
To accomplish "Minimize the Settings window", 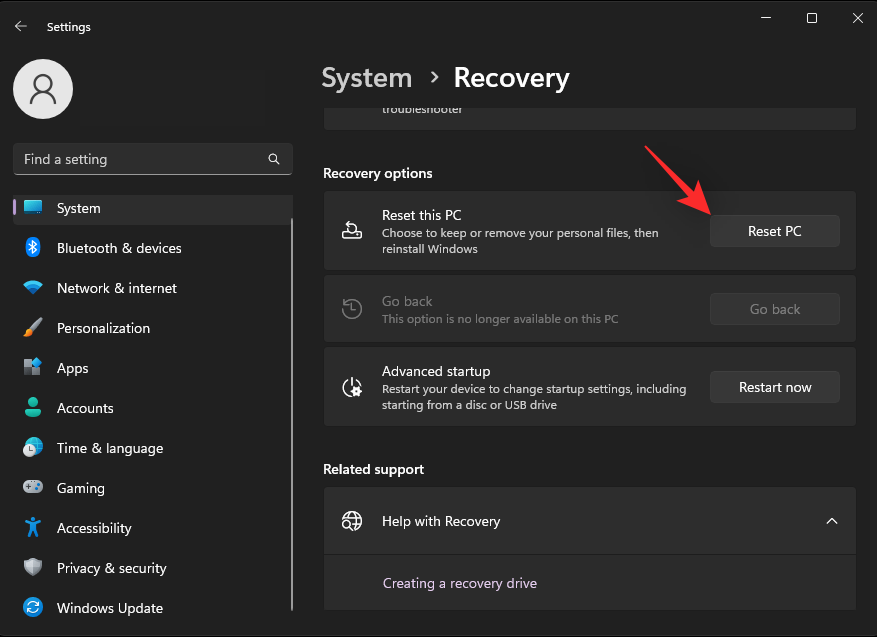I will [x=766, y=18].
